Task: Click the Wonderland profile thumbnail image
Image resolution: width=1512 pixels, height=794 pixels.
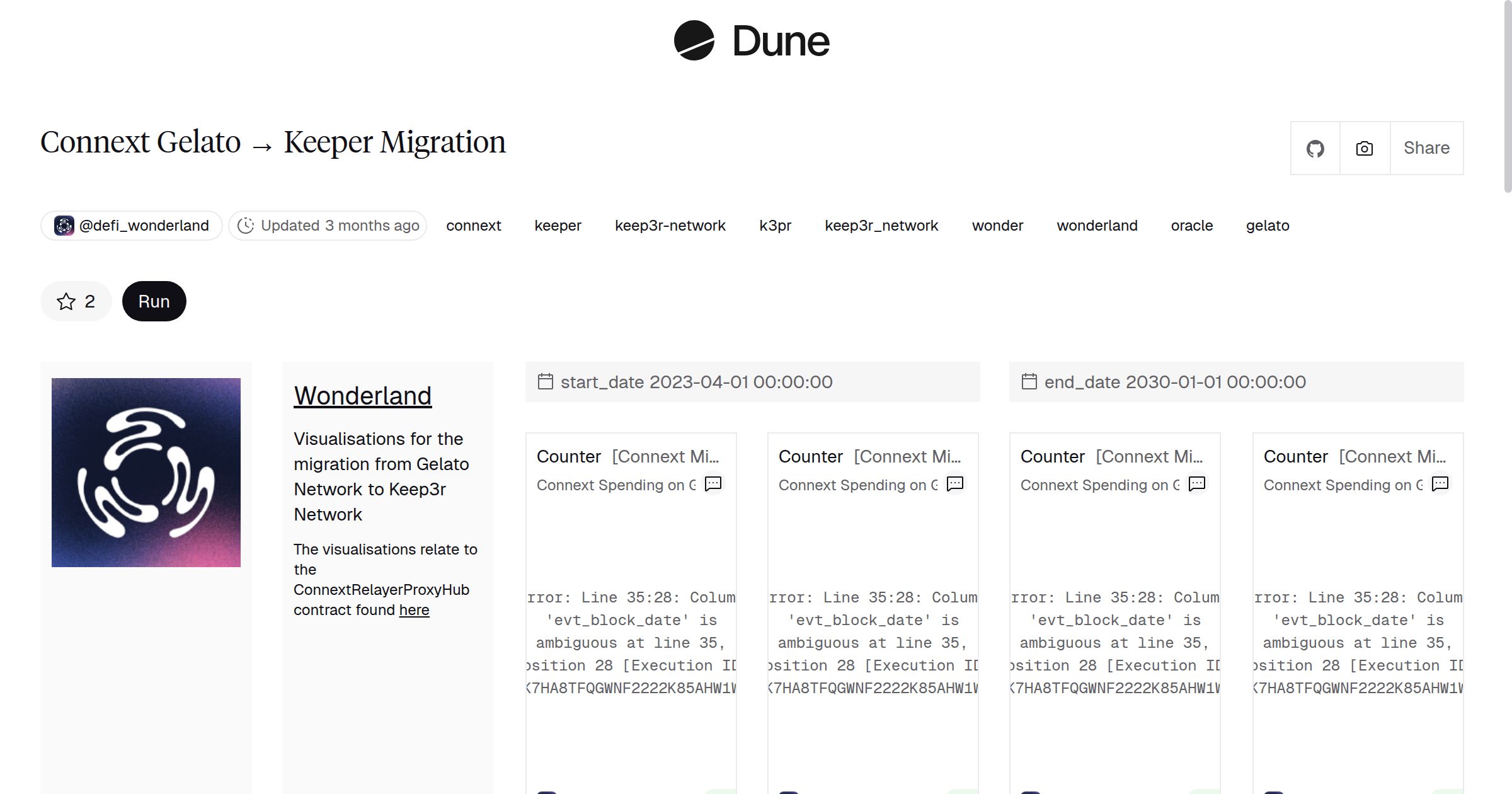Action: [146, 473]
